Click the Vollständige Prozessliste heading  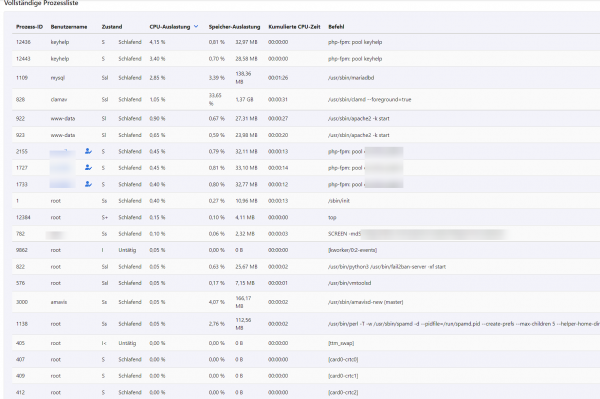click(x=41, y=3)
